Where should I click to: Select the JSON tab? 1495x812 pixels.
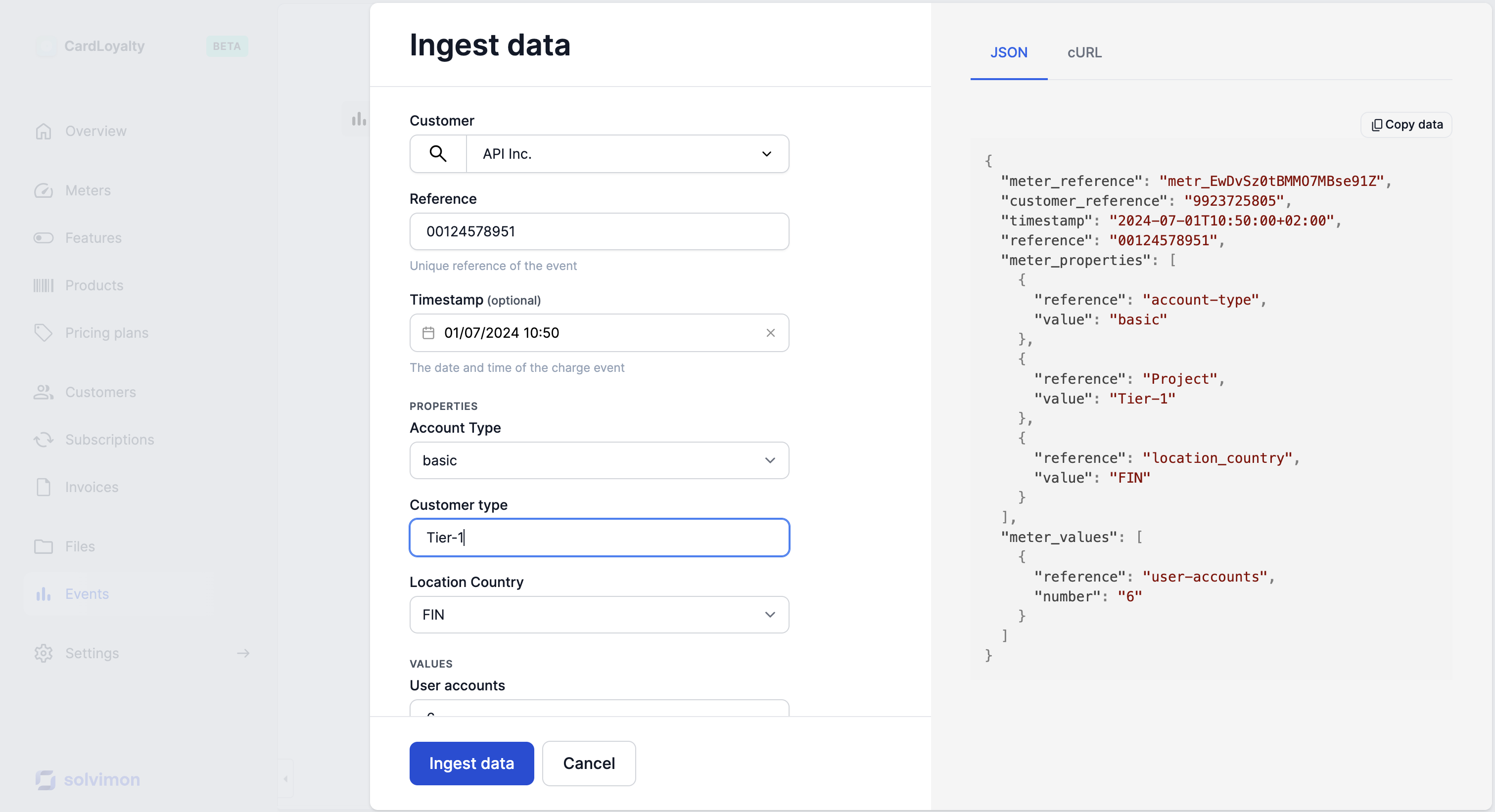(1009, 53)
